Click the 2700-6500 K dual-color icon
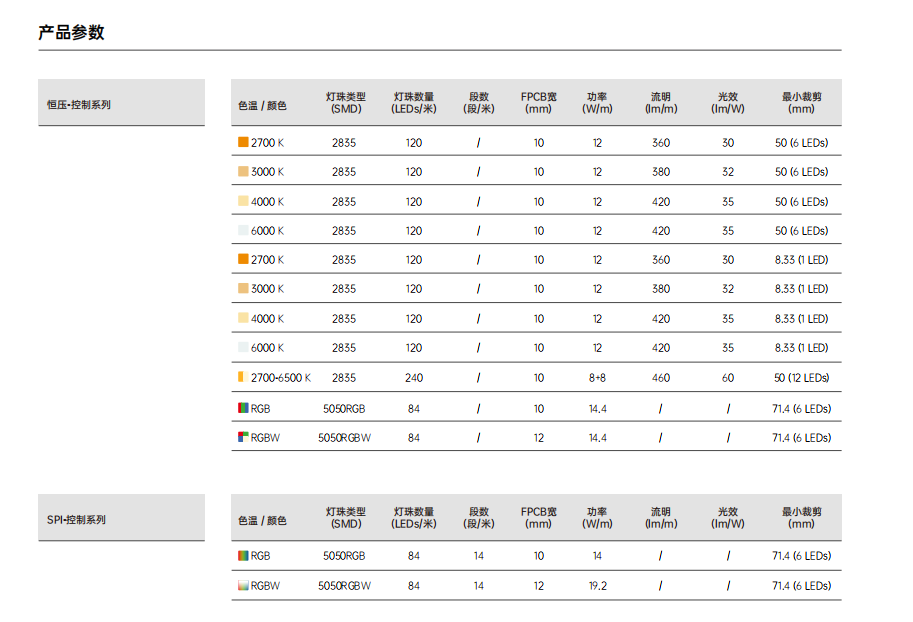Screen dimensions: 913x622 tap(243, 377)
